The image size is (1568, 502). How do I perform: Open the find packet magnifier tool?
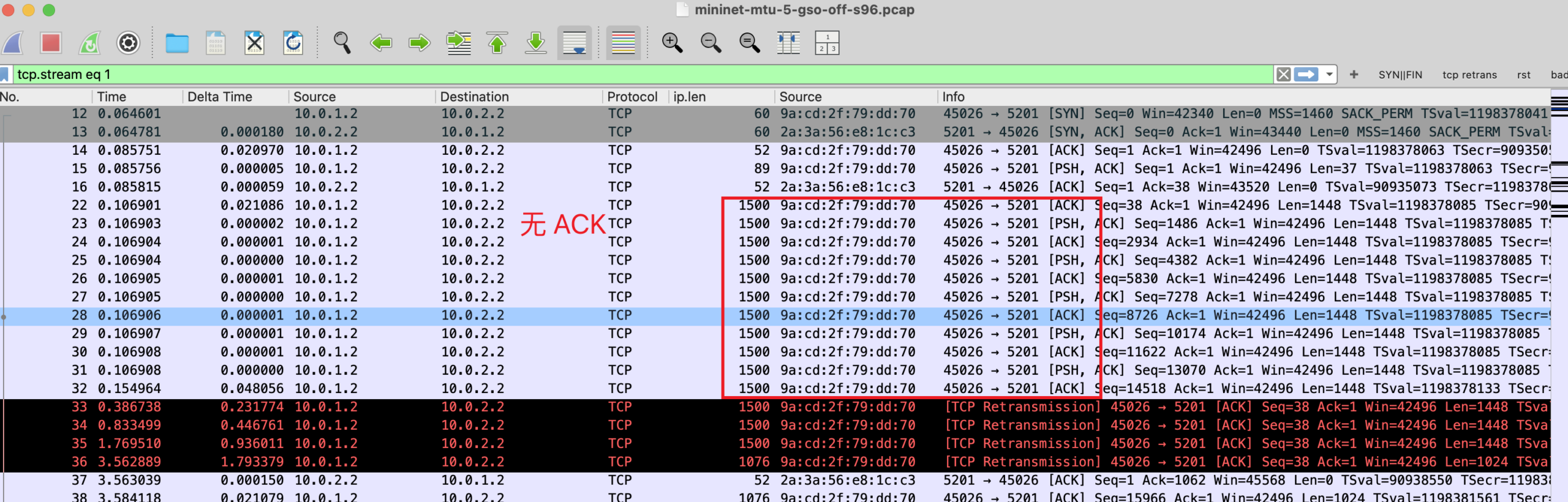pyautogui.click(x=342, y=43)
